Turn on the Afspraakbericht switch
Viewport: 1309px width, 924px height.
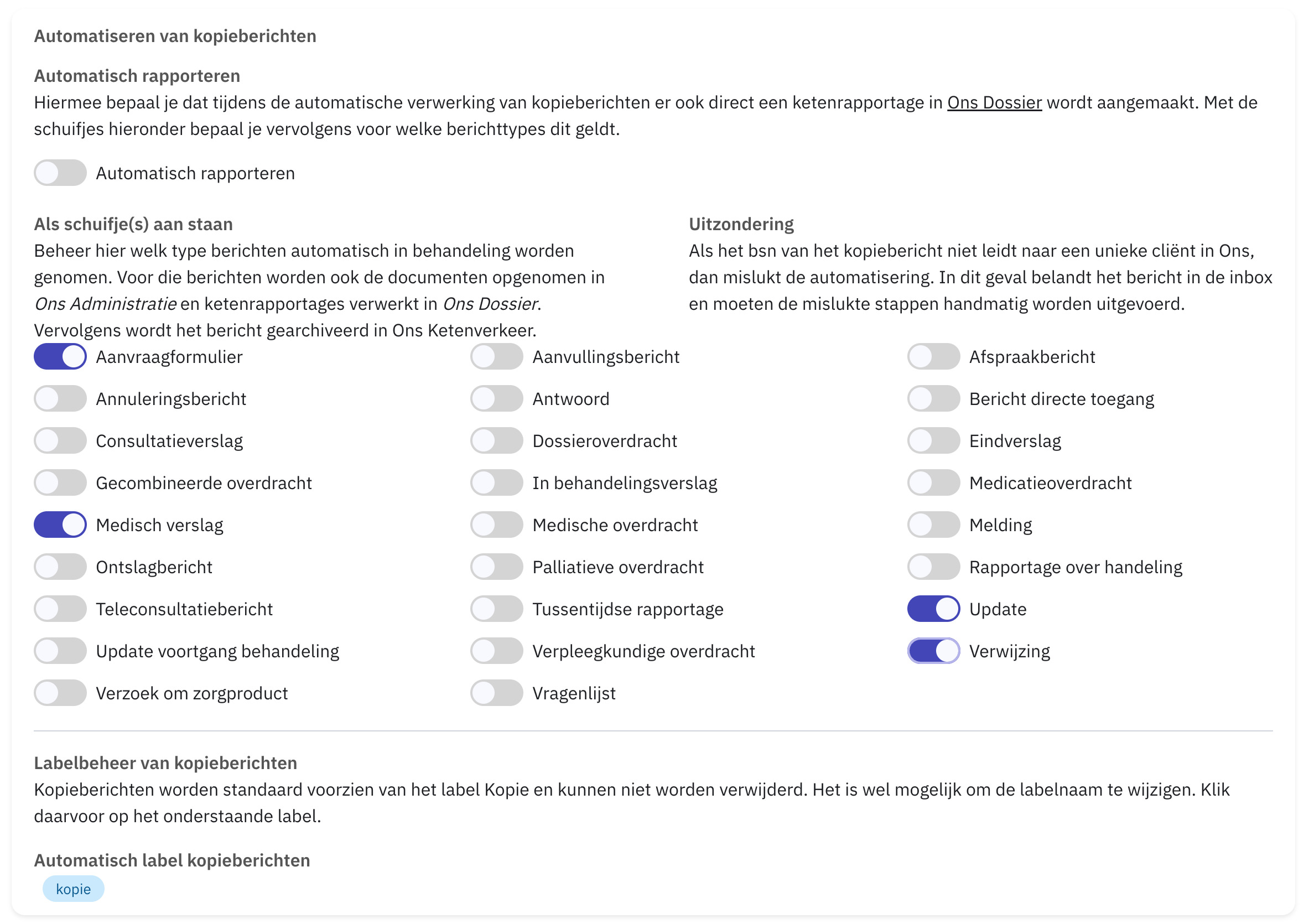click(934, 357)
